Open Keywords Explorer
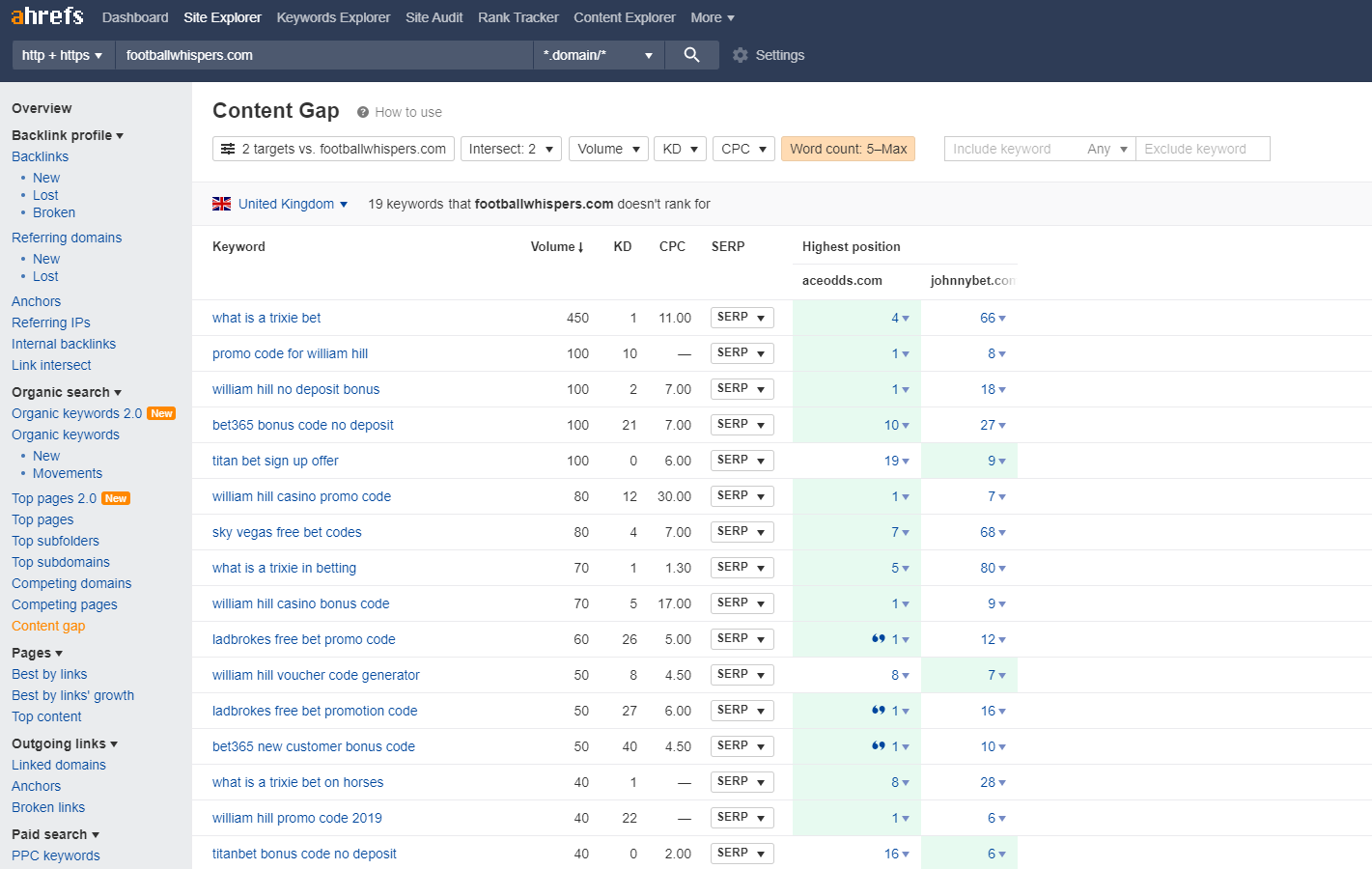 [x=333, y=17]
